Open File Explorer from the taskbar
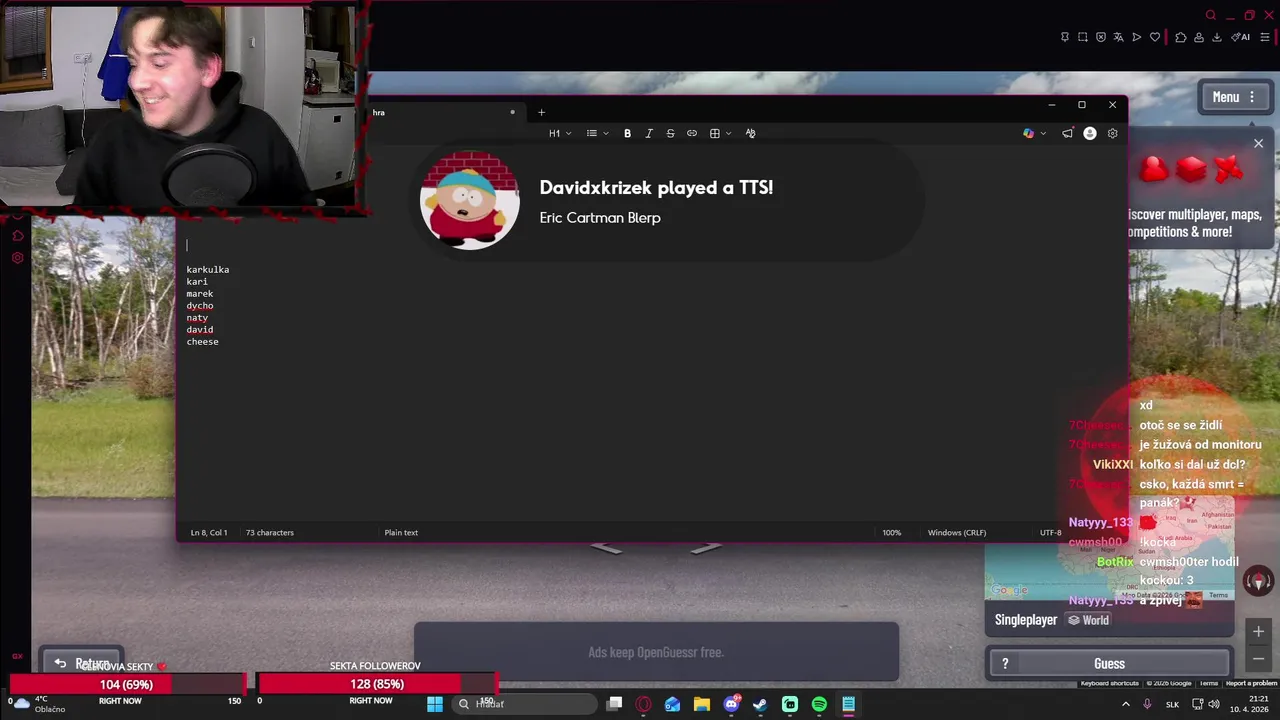Screen dimensions: 1280x720 pos(702,704)
